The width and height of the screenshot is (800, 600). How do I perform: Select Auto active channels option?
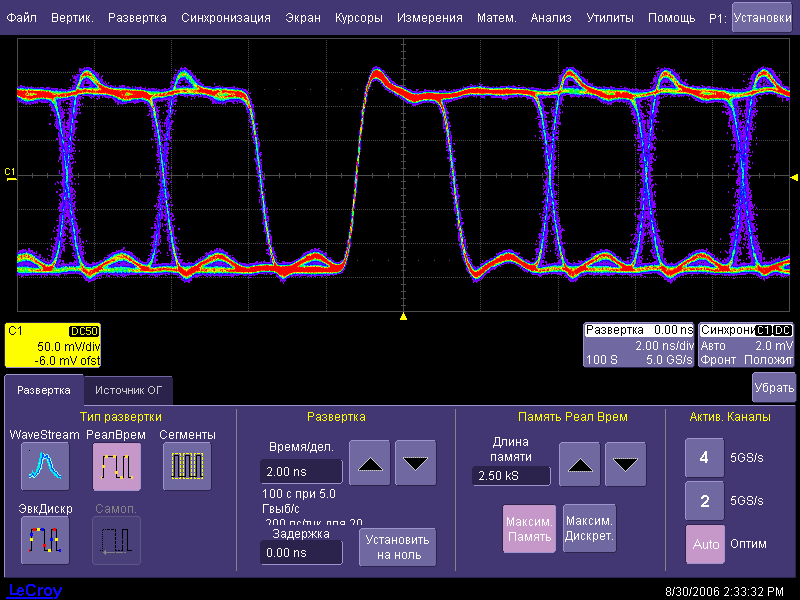pyautogui.click(x=704, y=545)
